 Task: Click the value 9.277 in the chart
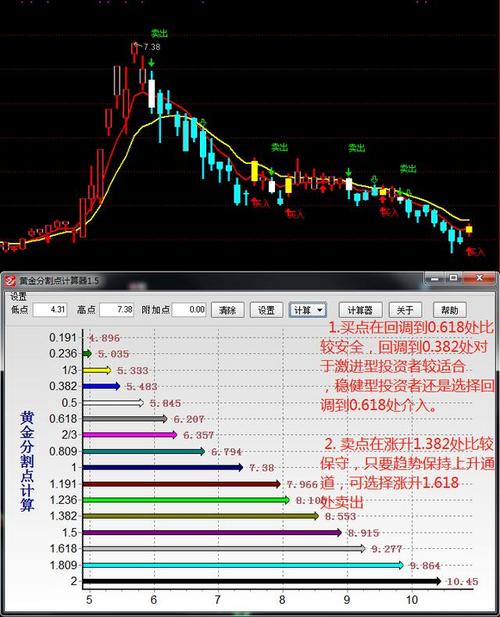pos(387,549)
